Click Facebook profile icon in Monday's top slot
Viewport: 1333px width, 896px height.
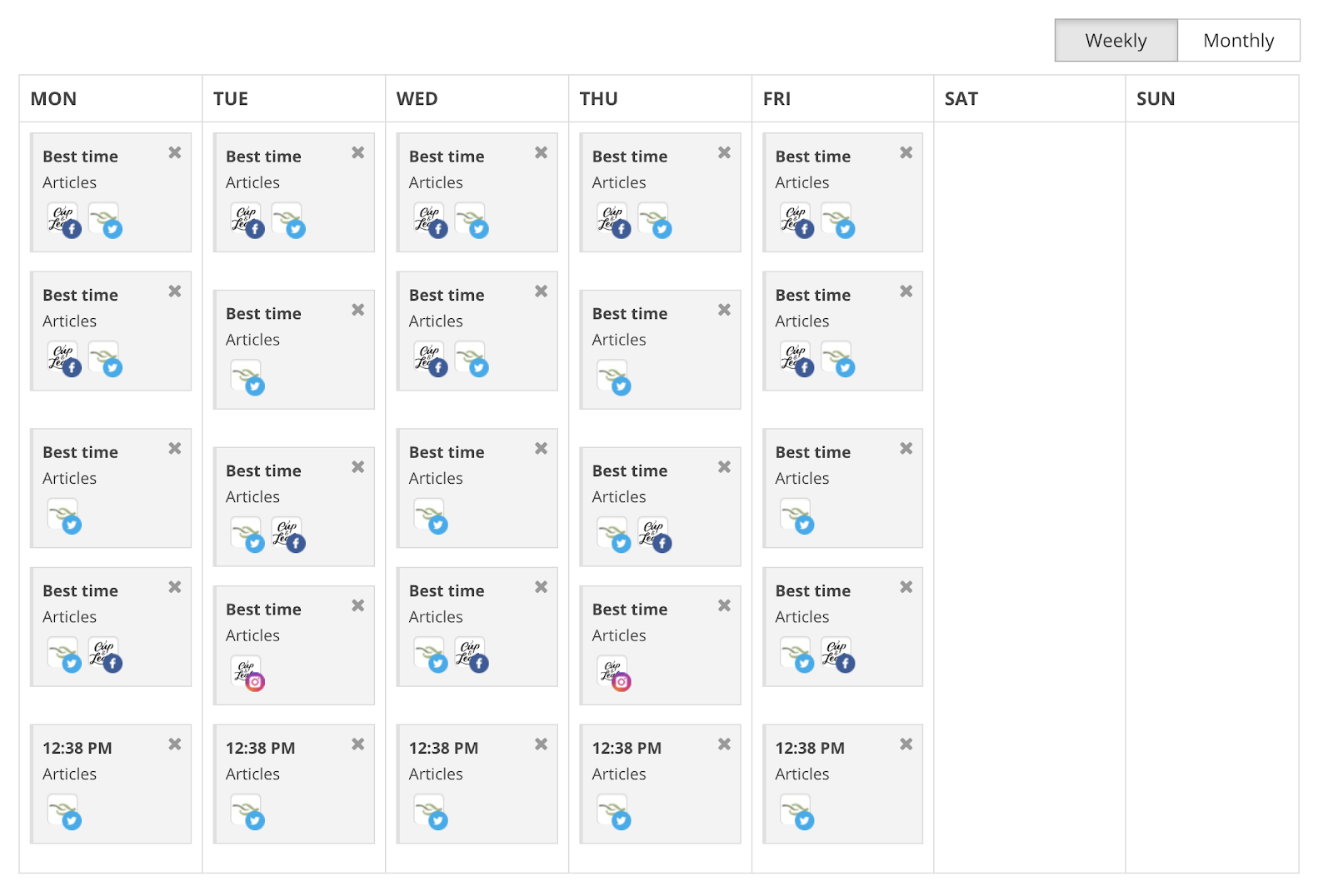[x=64, y=221]
